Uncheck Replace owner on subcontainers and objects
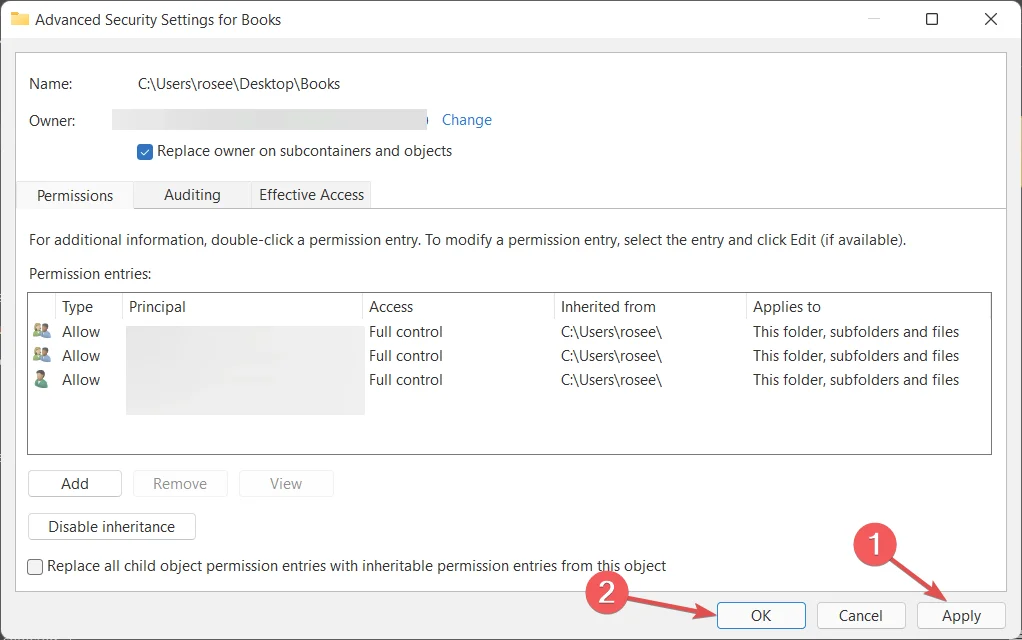Viewport: 1022px width, 640px height. coord(145,152)
